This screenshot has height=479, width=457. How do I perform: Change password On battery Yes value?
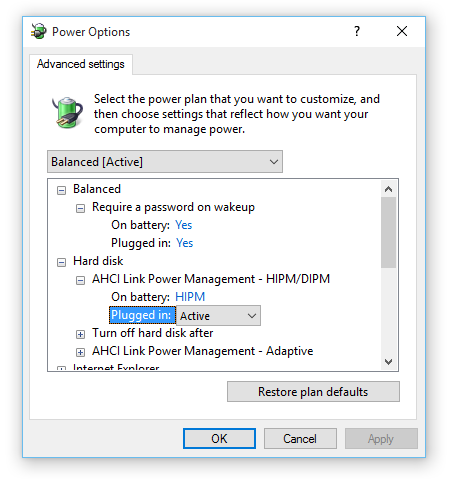(184, 225)
